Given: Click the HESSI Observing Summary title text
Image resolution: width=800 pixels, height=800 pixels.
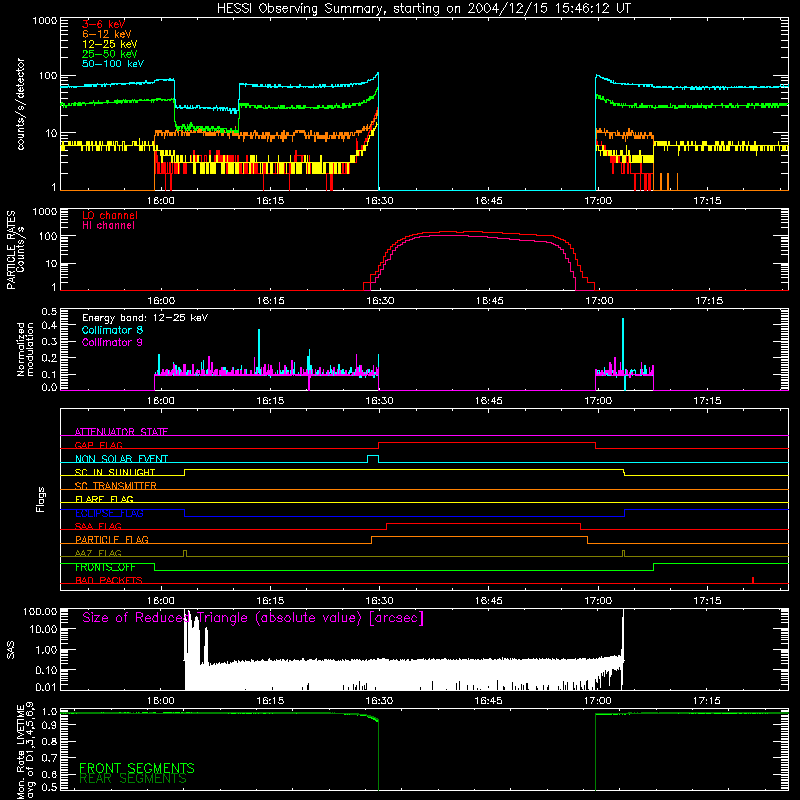Looking at the screenshot, I should (424, 9).
